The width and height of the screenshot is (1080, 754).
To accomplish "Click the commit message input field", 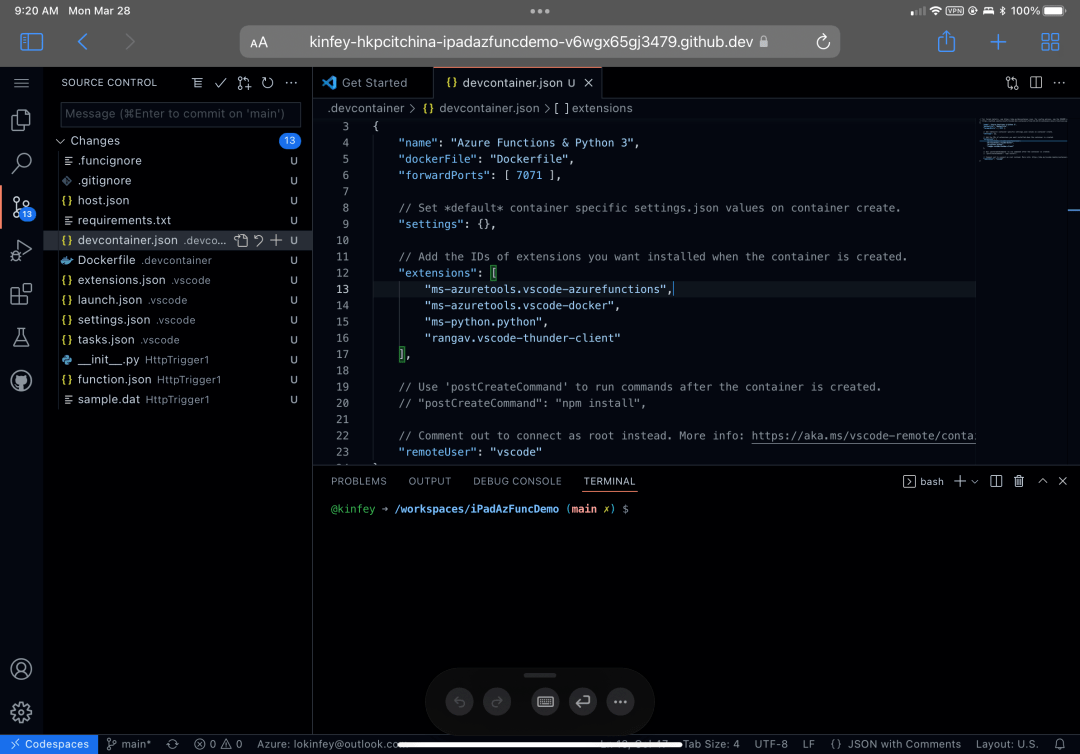I will tap(180, 114).
